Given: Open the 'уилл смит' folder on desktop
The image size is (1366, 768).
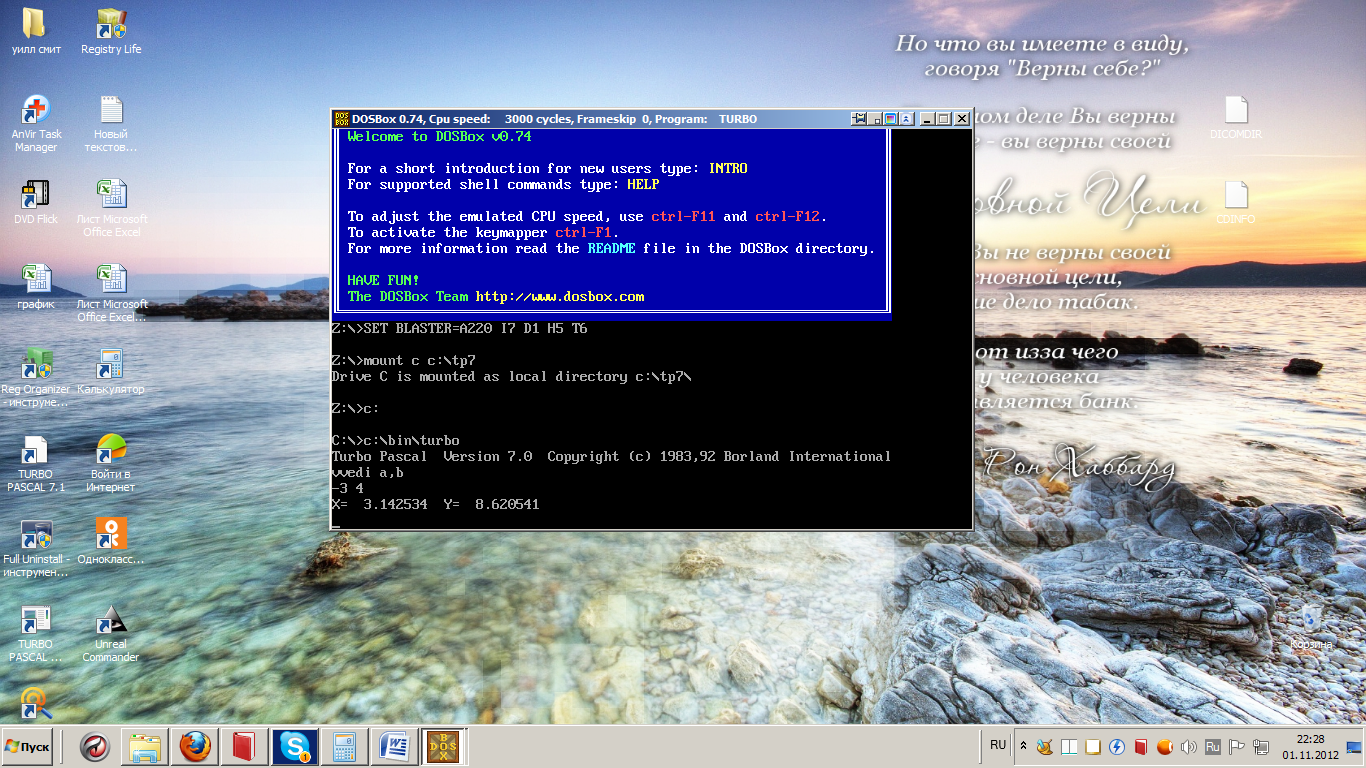Looking at the screenshot, I should tap(37, 31).
